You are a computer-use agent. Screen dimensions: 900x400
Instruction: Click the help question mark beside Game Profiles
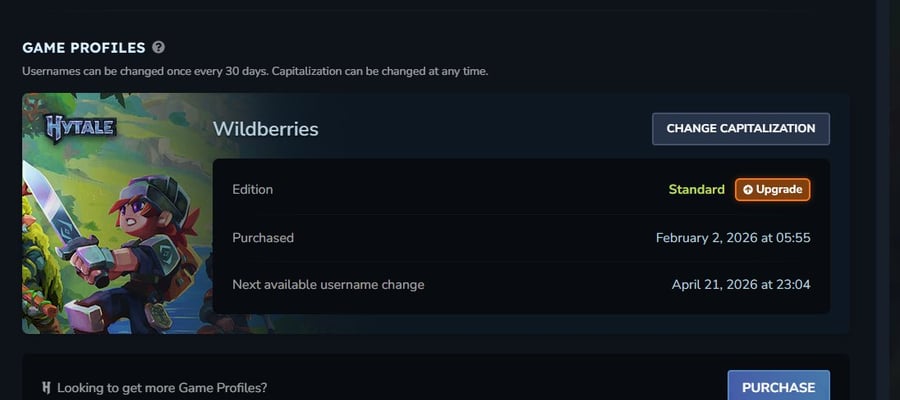click(x=158, y=47)
